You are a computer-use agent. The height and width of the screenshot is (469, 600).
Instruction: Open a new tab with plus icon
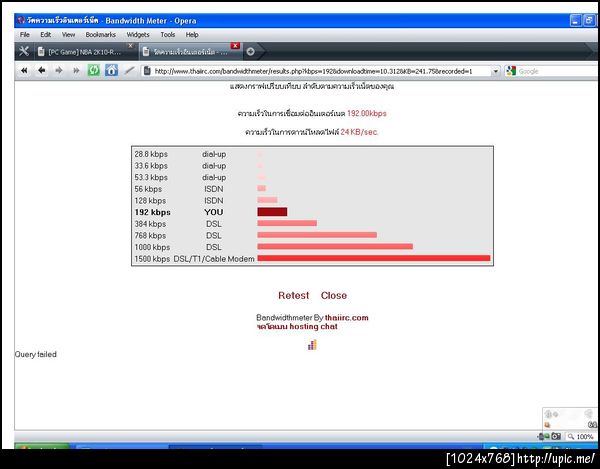[x=251, y=52]
